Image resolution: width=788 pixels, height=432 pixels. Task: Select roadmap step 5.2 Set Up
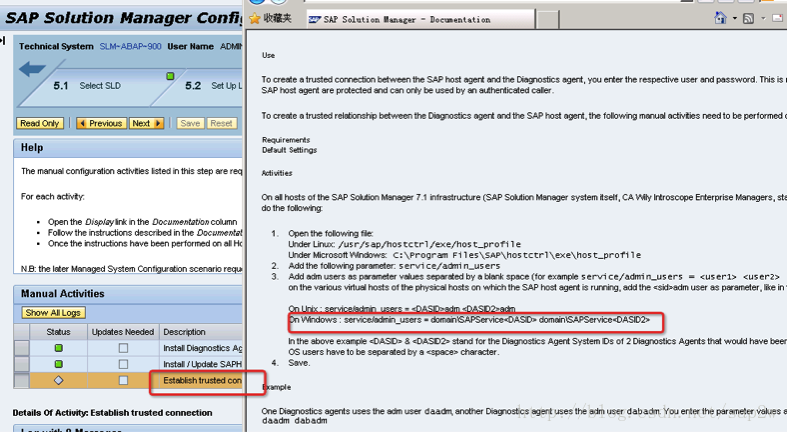click(x=213, y=86)
